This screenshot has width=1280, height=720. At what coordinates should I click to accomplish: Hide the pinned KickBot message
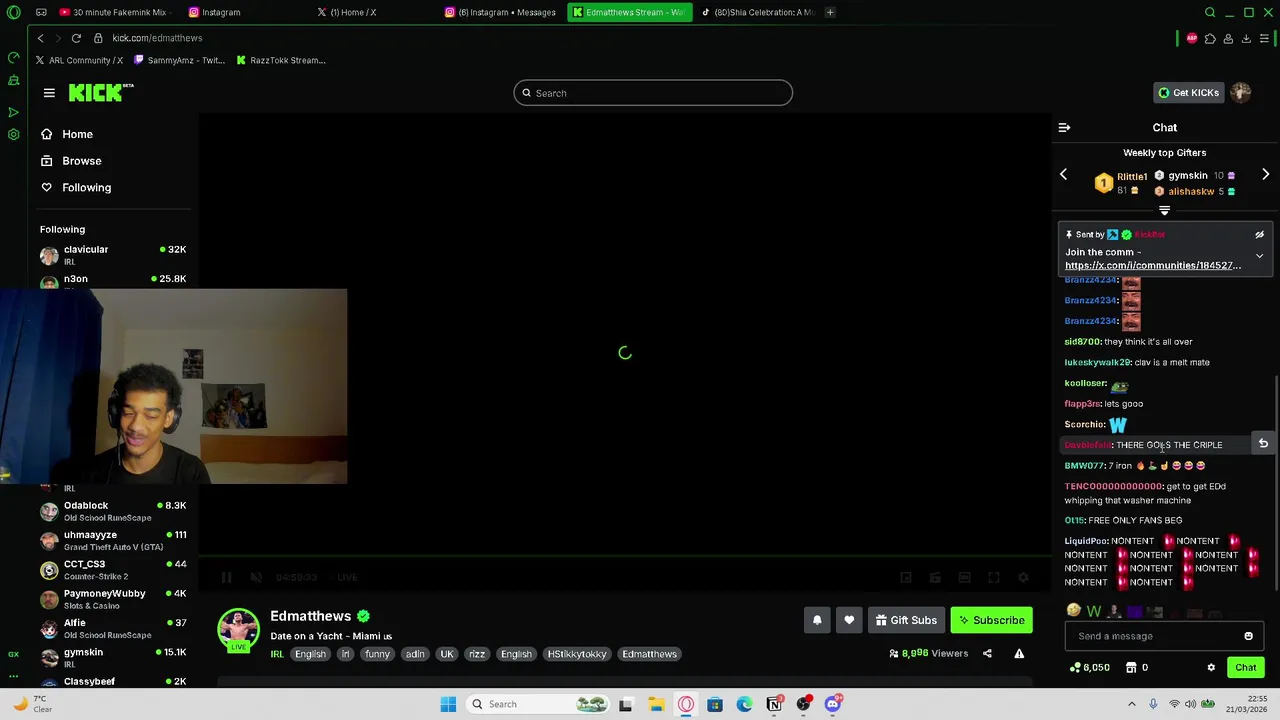[x=1259, y=235]
